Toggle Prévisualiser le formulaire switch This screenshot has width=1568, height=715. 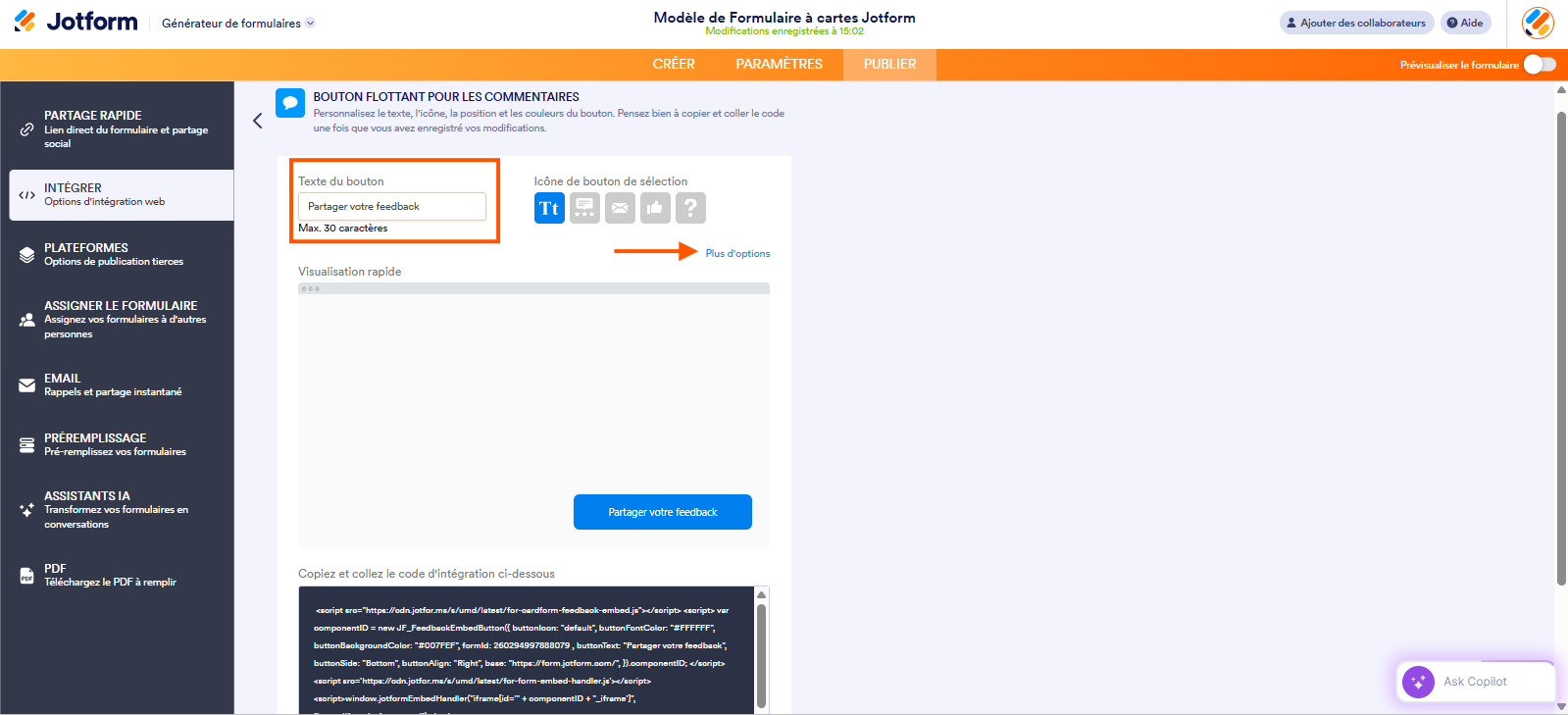[1540, 64]
